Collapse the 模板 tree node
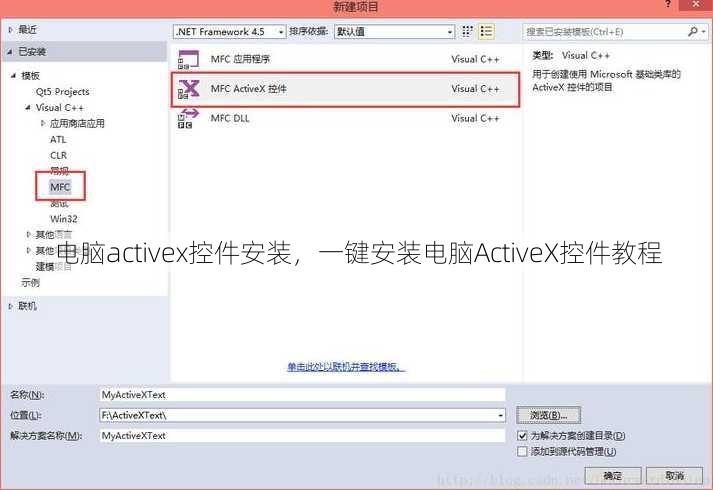Image resolution: width=713 pixels, height=490 pixels. point(14,75)
